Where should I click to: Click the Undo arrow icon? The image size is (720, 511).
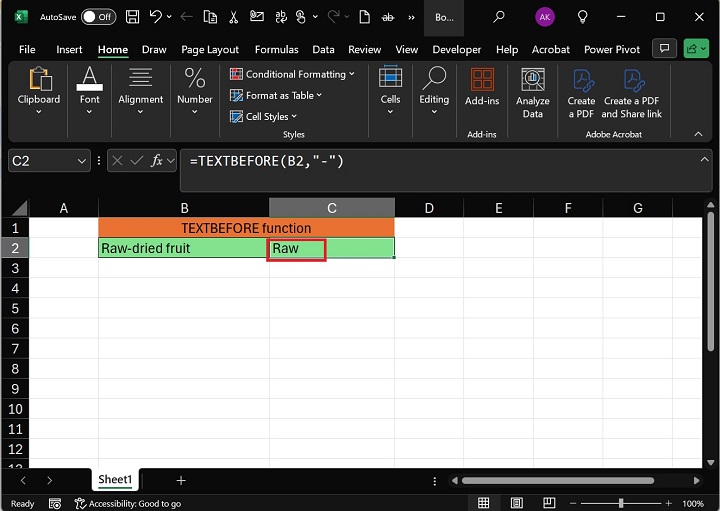point(157,17)
